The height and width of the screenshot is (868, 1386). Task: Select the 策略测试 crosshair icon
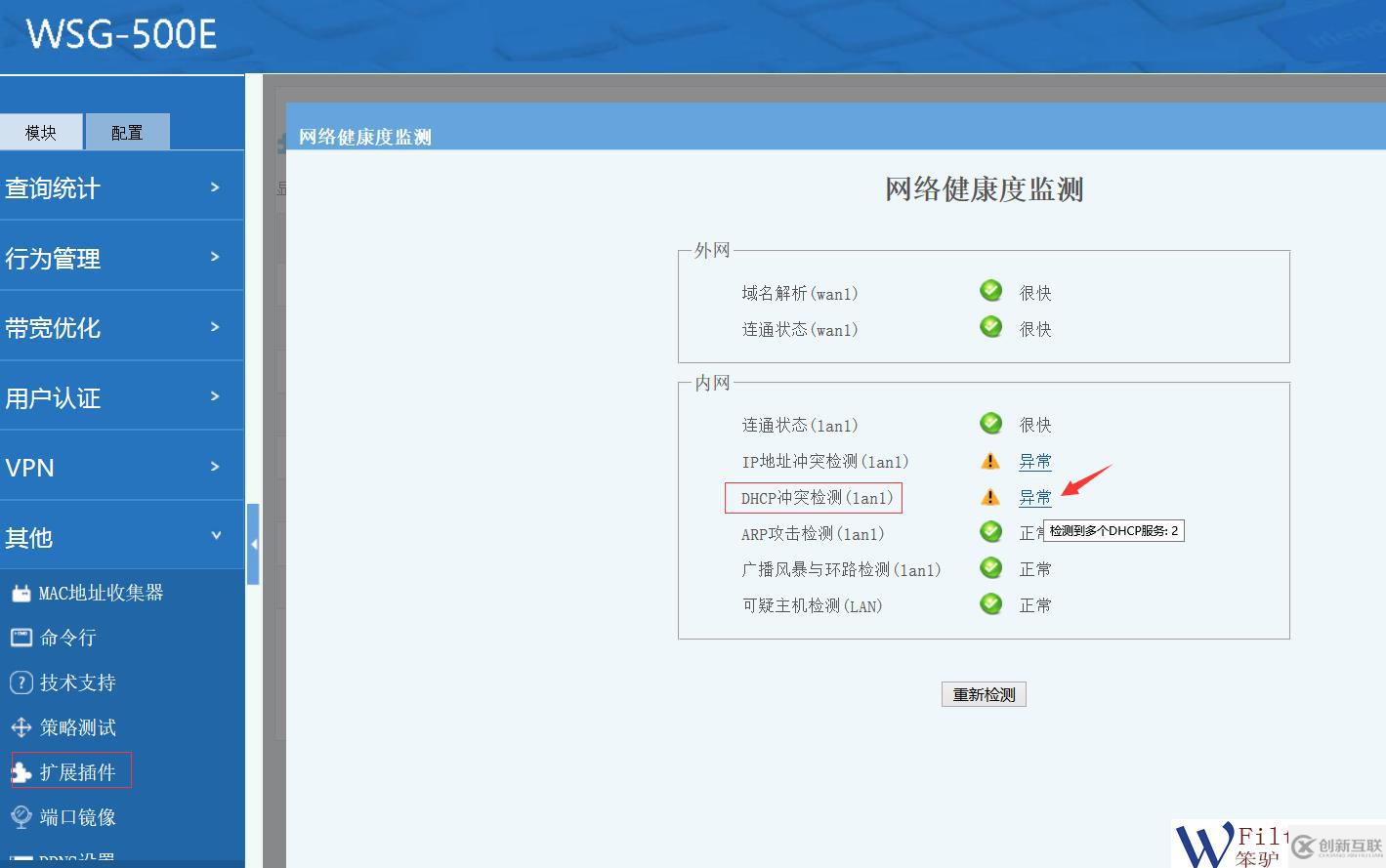[21, 726]
